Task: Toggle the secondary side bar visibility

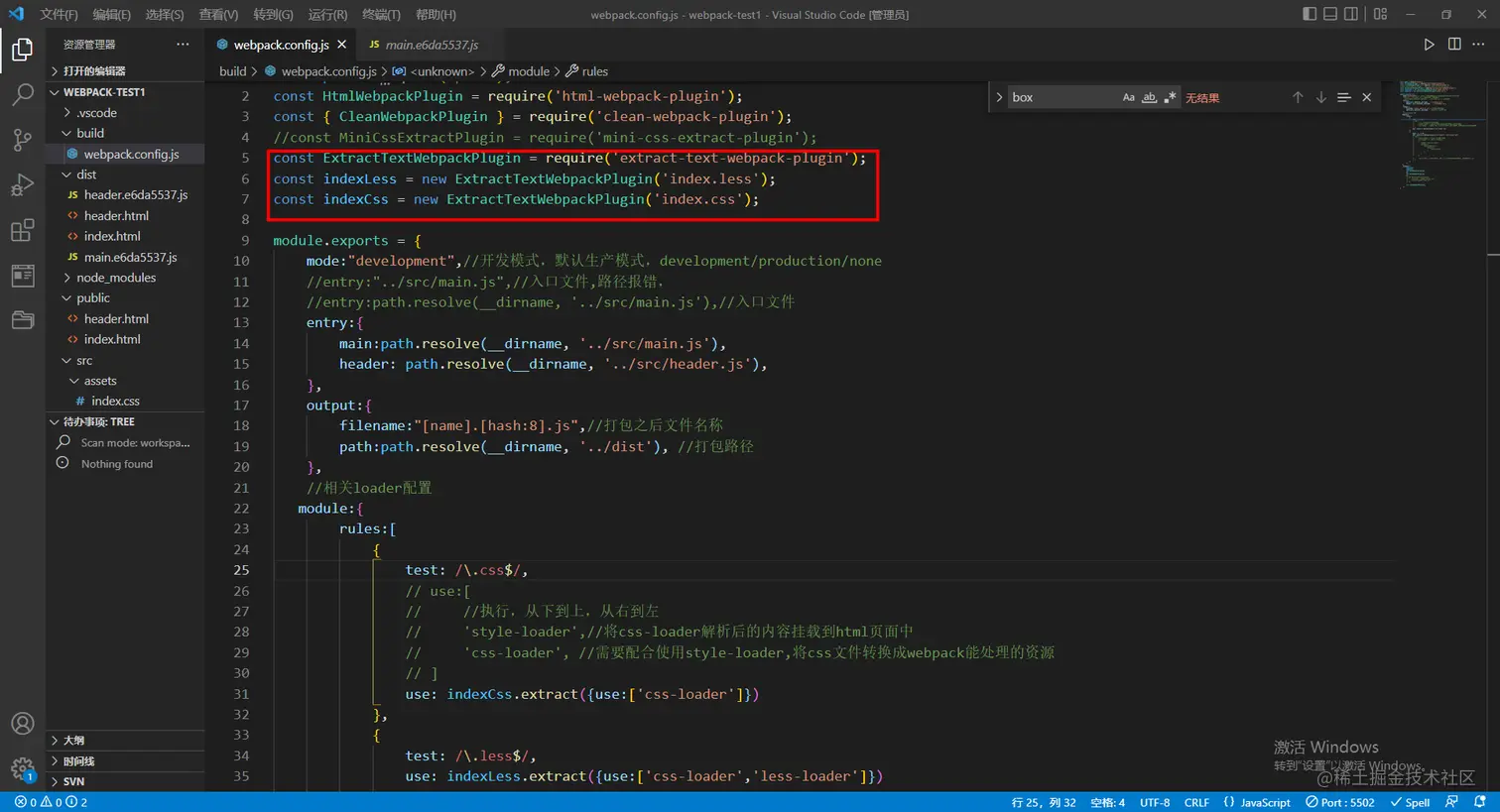Action: click(x=1351, y=14)
